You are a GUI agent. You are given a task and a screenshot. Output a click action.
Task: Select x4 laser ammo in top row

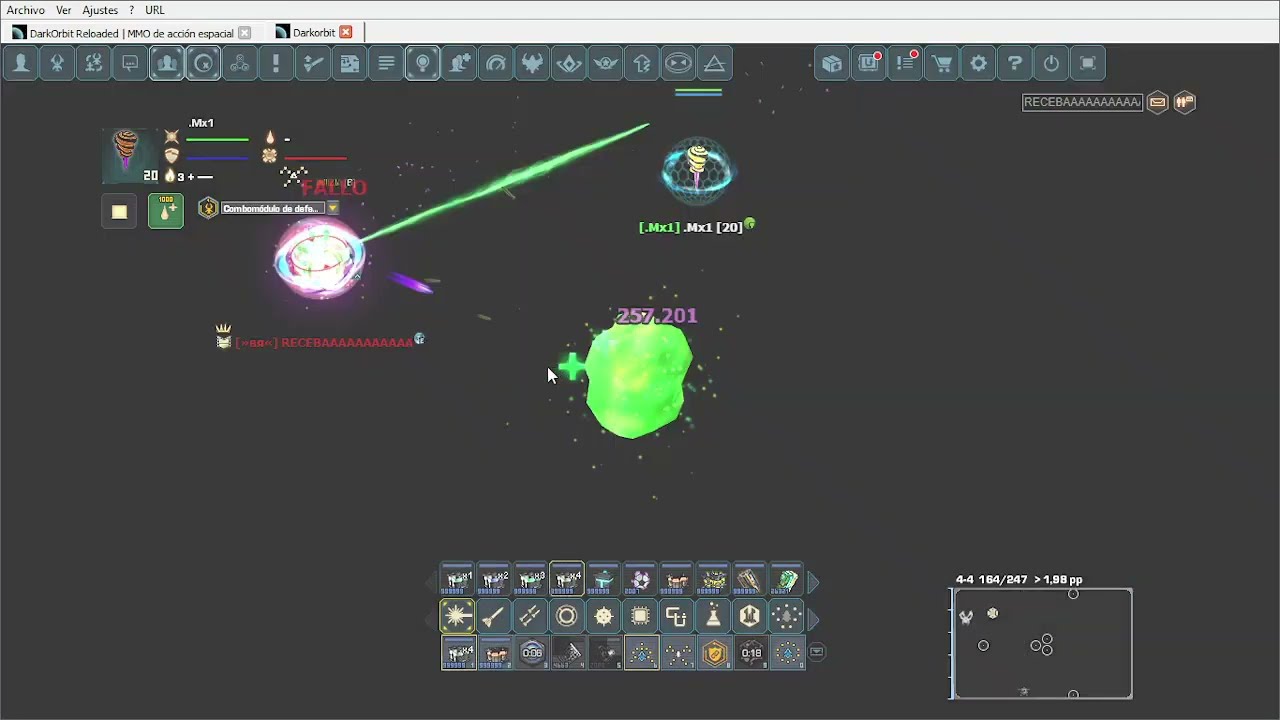[567, 579]
